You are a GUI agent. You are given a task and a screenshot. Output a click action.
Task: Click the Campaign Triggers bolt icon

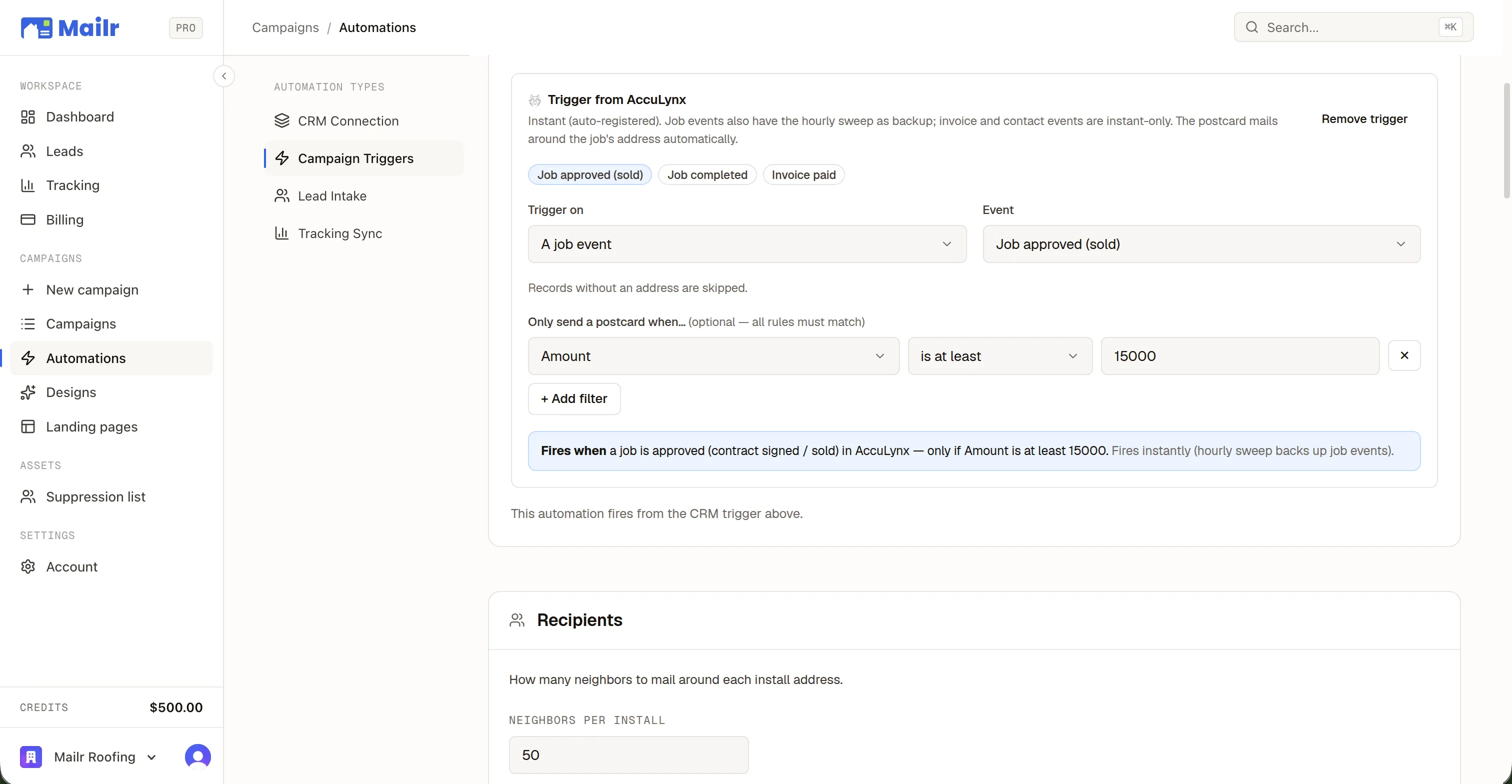tap(281, 158)
